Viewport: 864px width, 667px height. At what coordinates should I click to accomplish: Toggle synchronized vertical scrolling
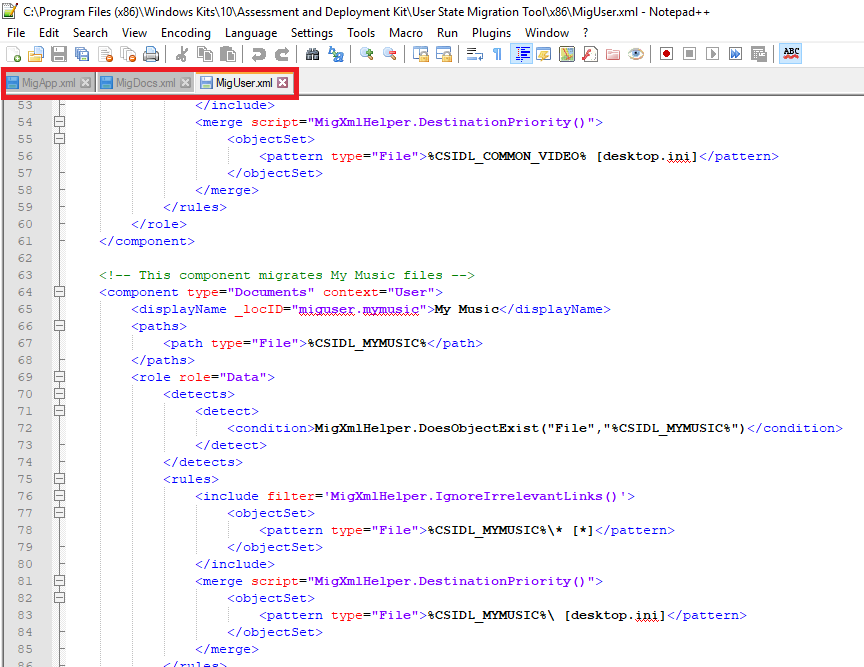pyautogui.click(x=420, y=54)
